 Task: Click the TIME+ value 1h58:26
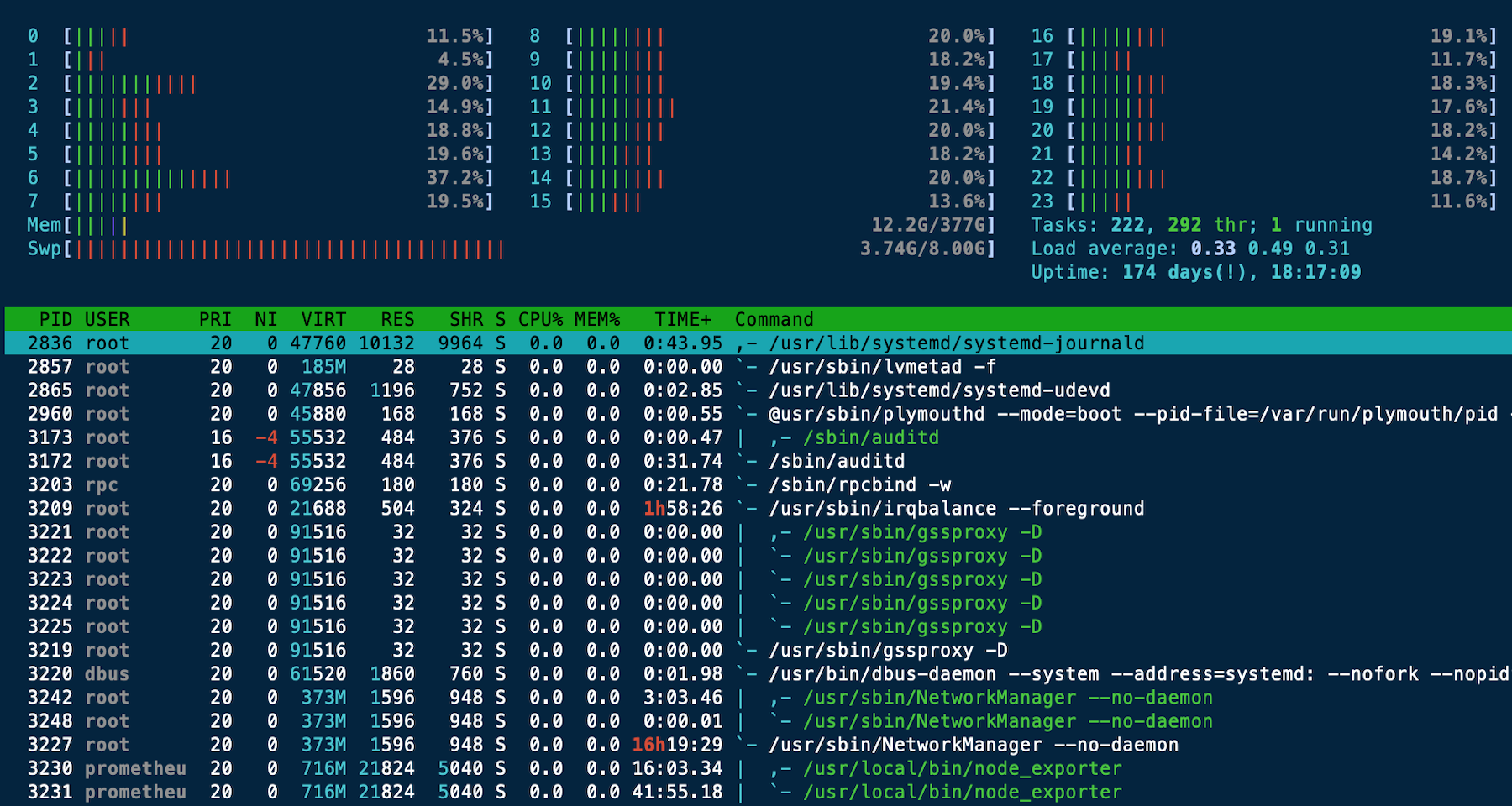point(683,508)
